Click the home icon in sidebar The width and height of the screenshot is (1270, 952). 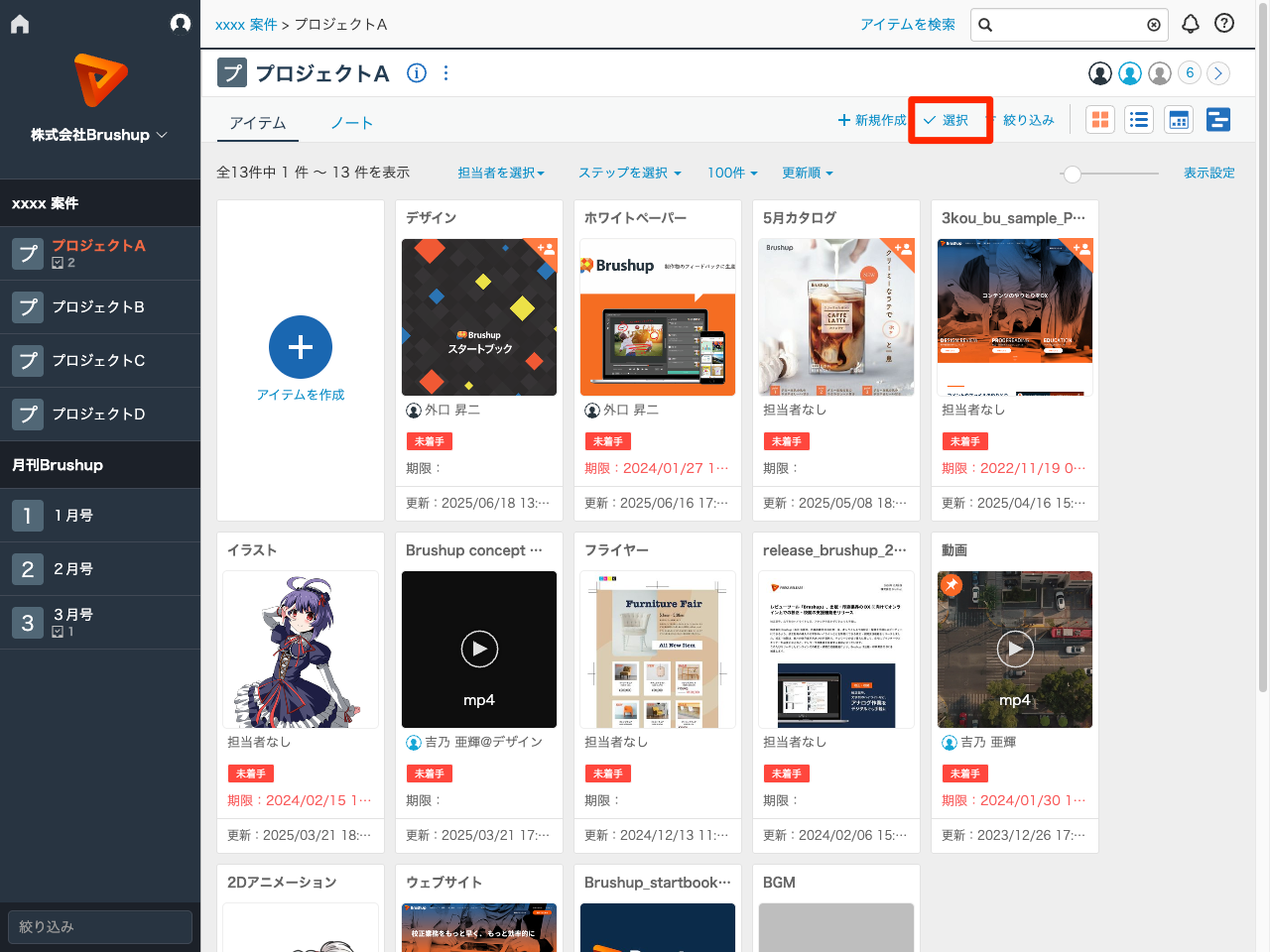(x=20, y=24)
